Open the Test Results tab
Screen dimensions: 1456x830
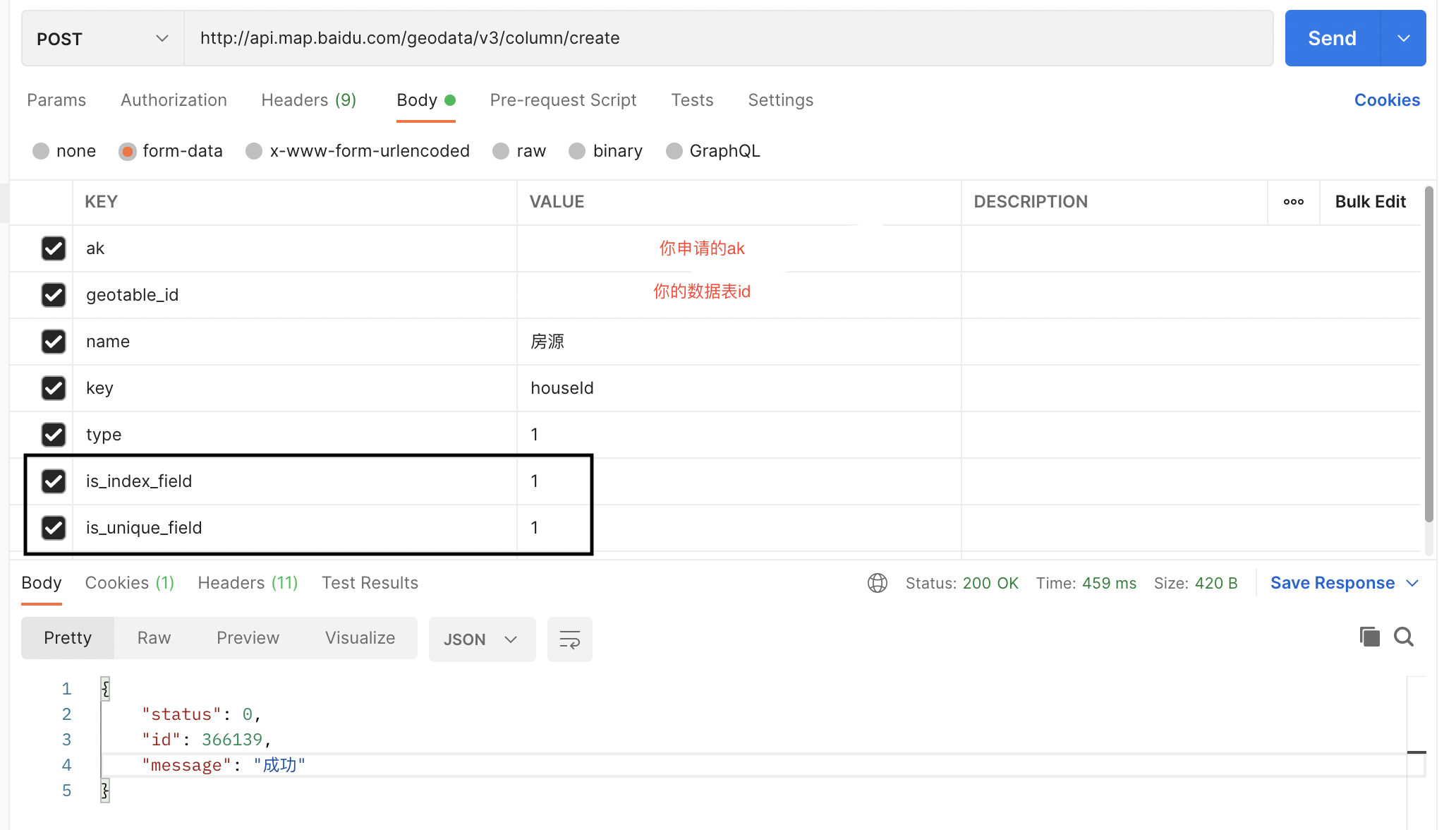(x=370, y=583)
